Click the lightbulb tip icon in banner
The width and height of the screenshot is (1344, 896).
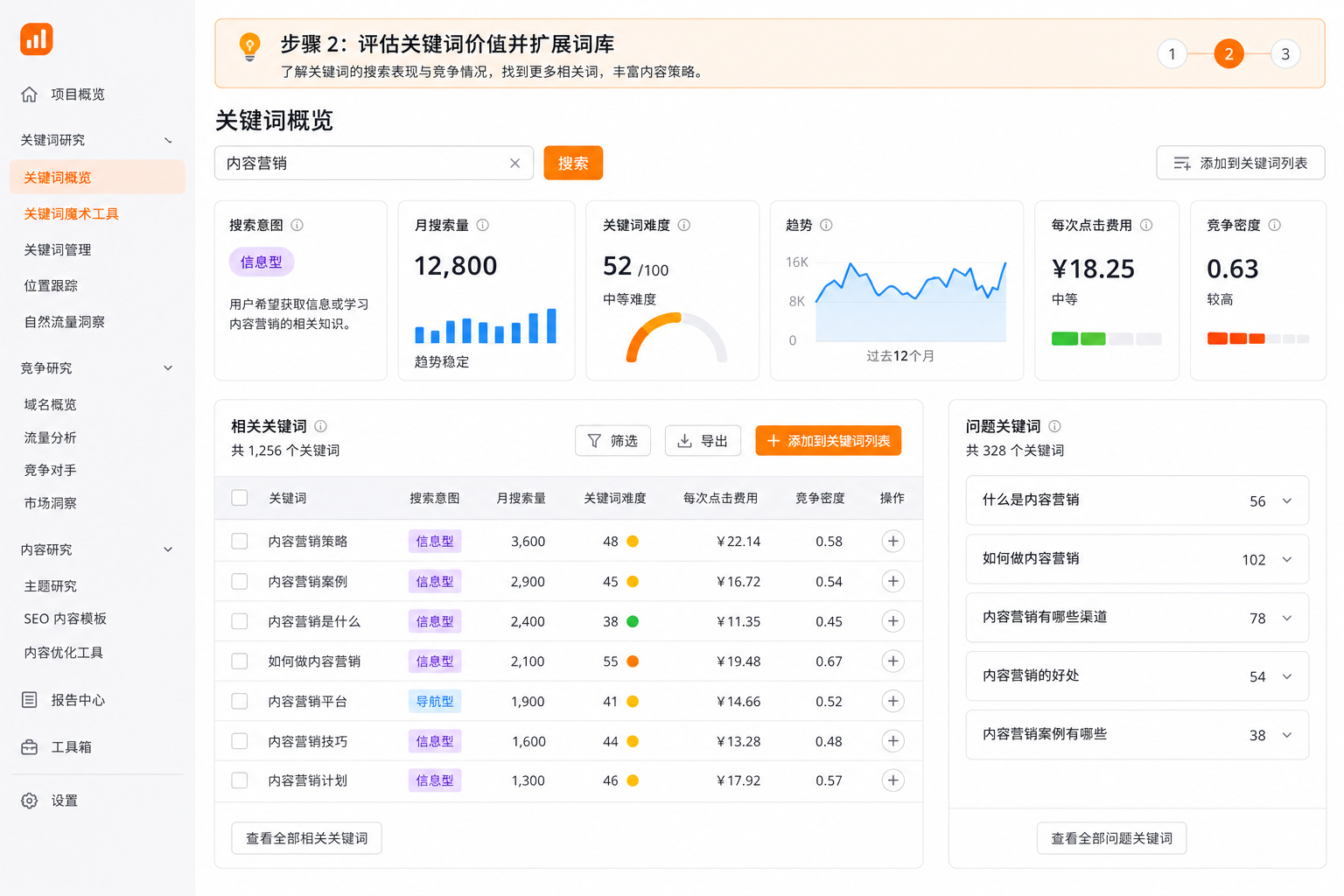point(250,47)
